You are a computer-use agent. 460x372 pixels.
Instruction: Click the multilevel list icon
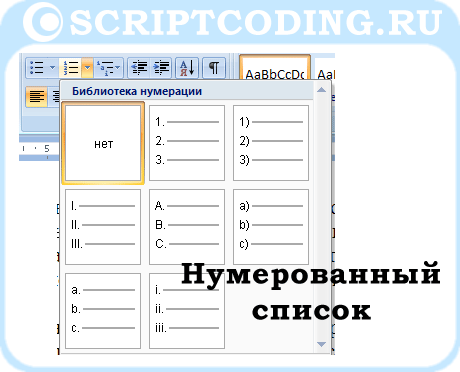[x=104, y=68]
